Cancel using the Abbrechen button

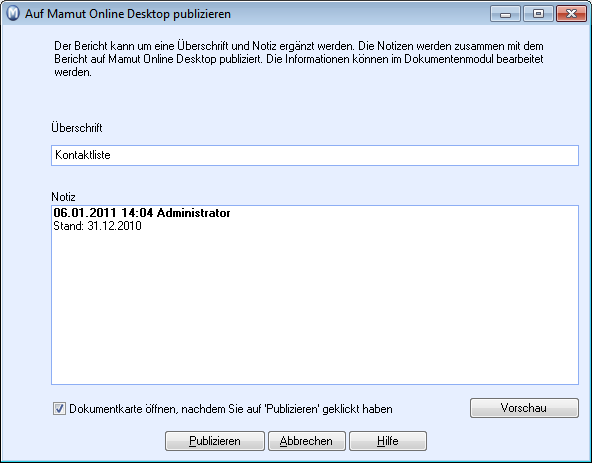(x=307, y=441)
